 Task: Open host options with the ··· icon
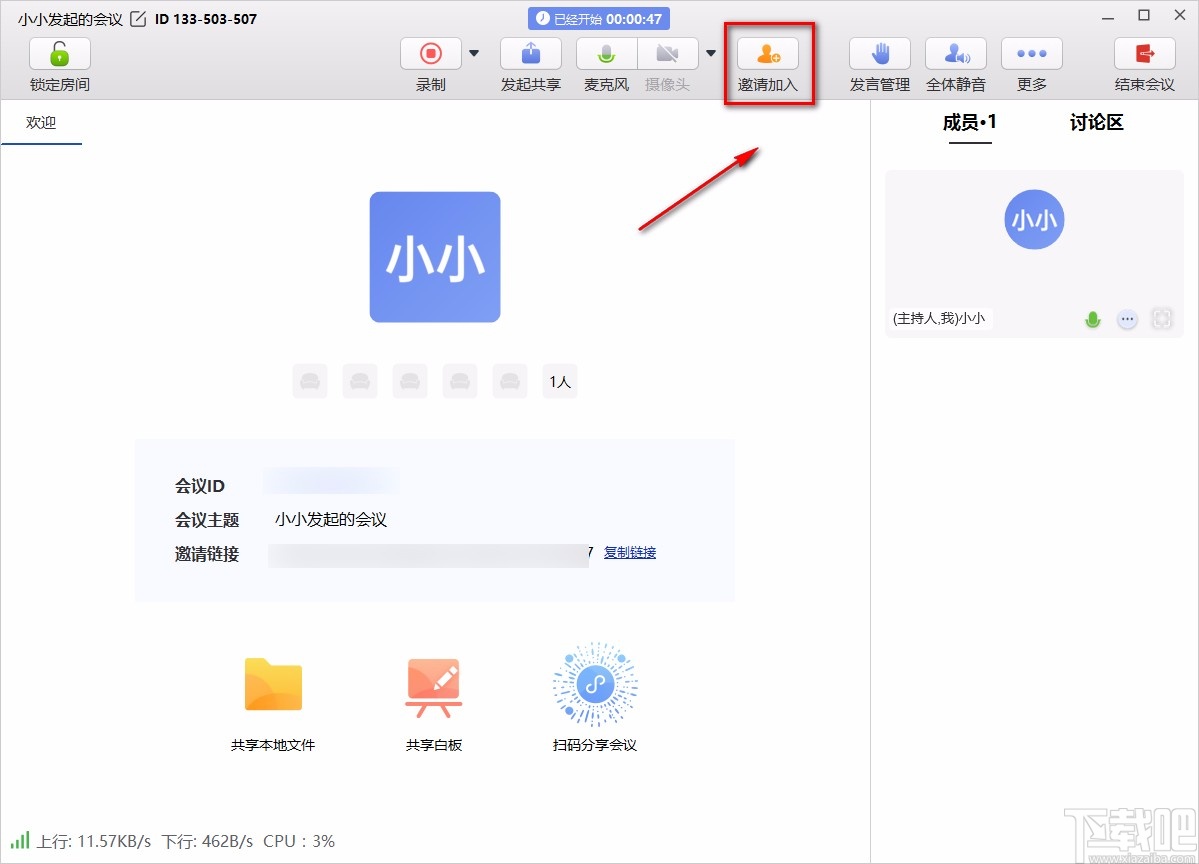[x=1127, y=319]
